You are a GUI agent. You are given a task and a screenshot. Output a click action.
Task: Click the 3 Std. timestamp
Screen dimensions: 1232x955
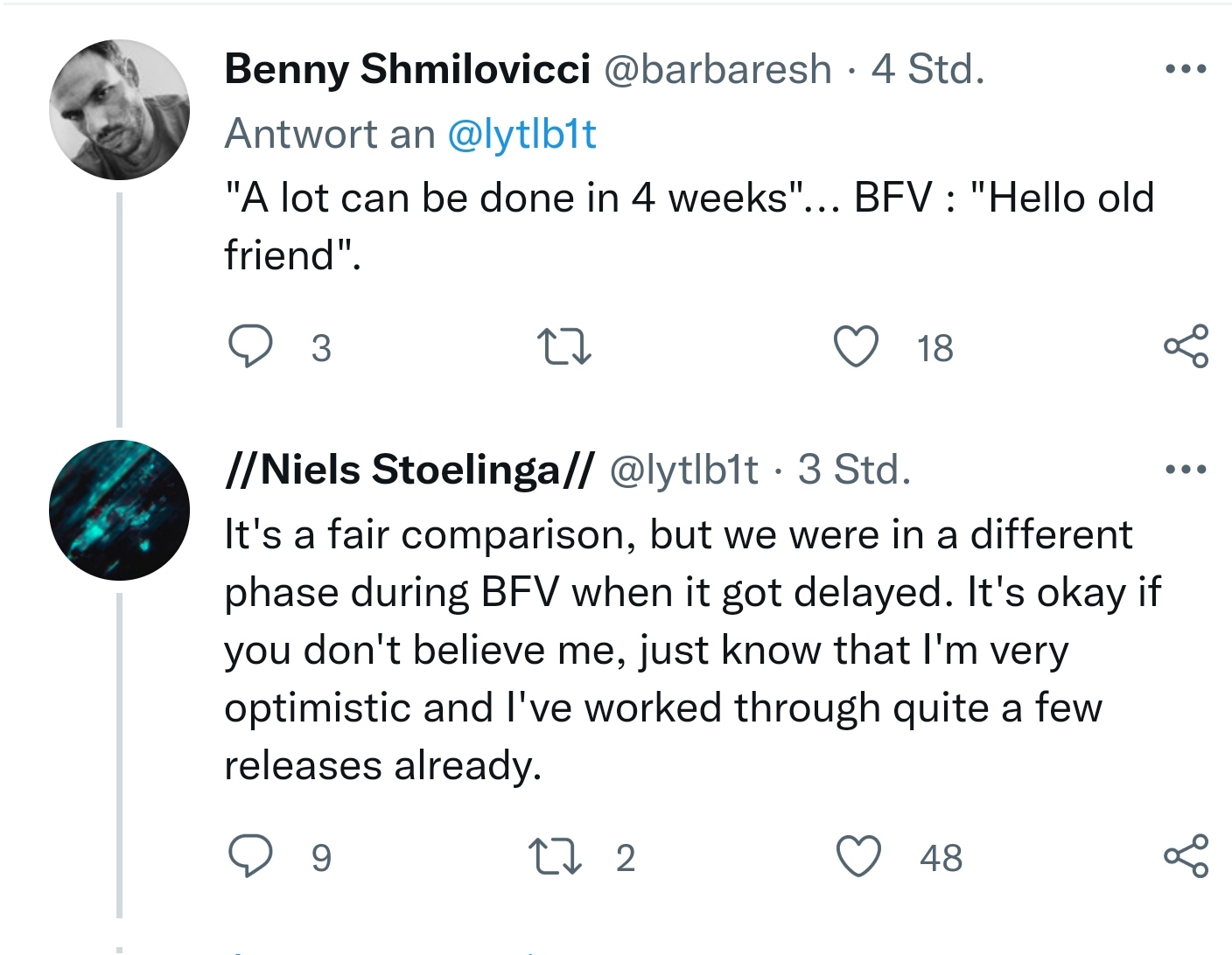tap(854, 470)
